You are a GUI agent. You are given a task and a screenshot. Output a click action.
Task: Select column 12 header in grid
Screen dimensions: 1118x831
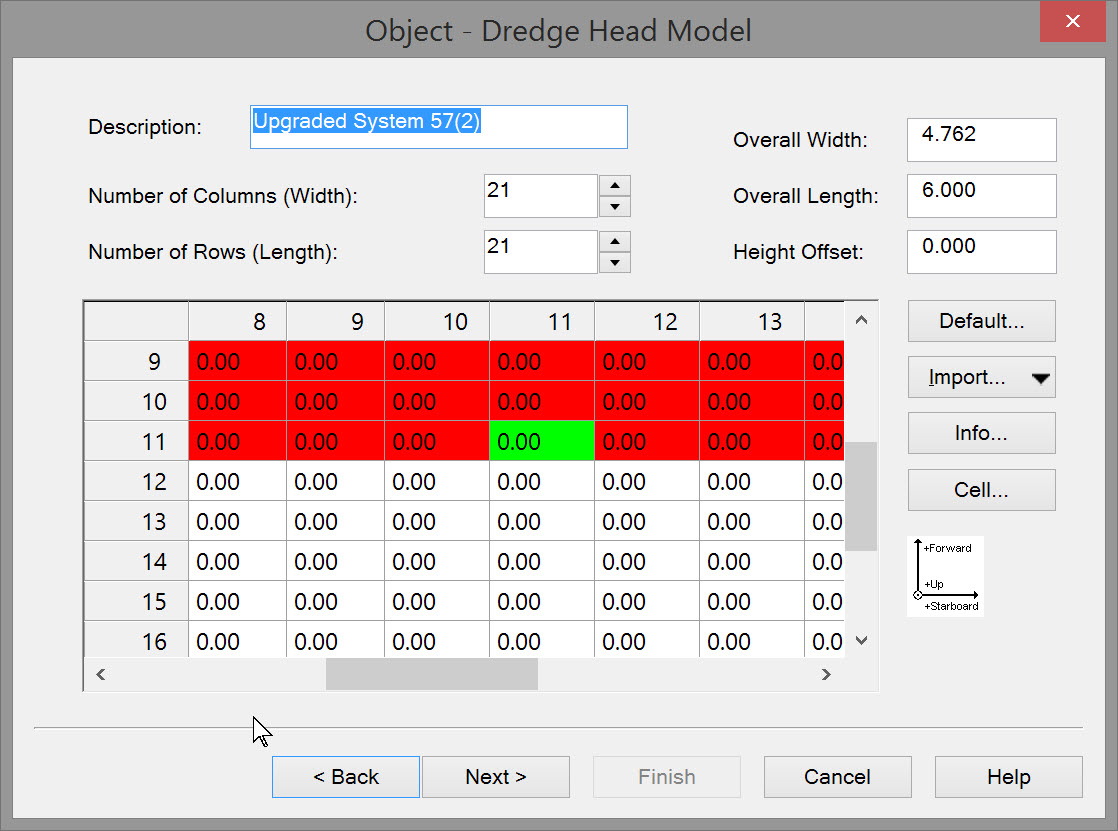click(x=646, y=322)
